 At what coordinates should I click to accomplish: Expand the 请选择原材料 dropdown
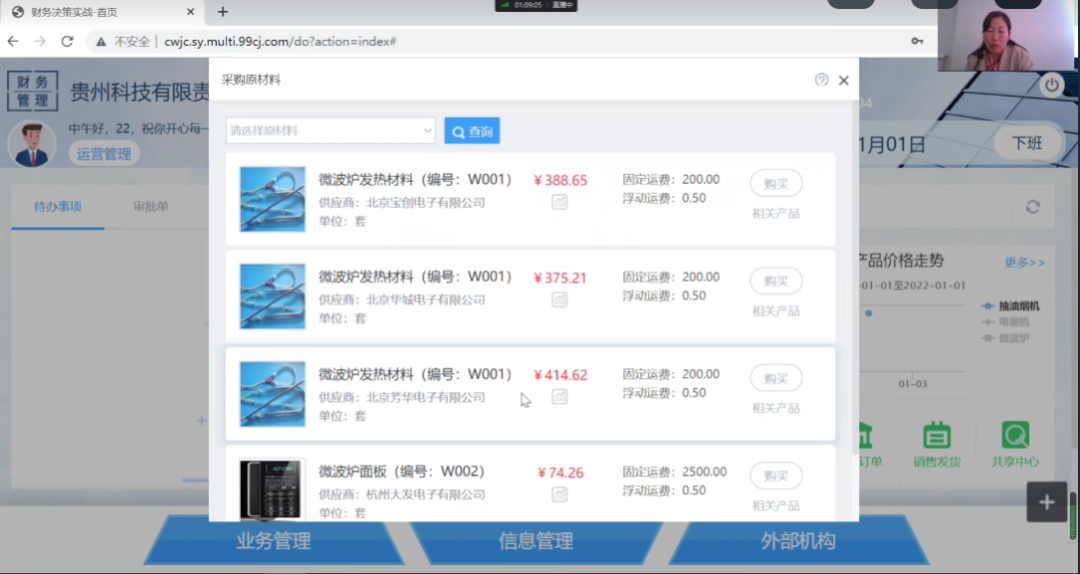tap(330, 131)
